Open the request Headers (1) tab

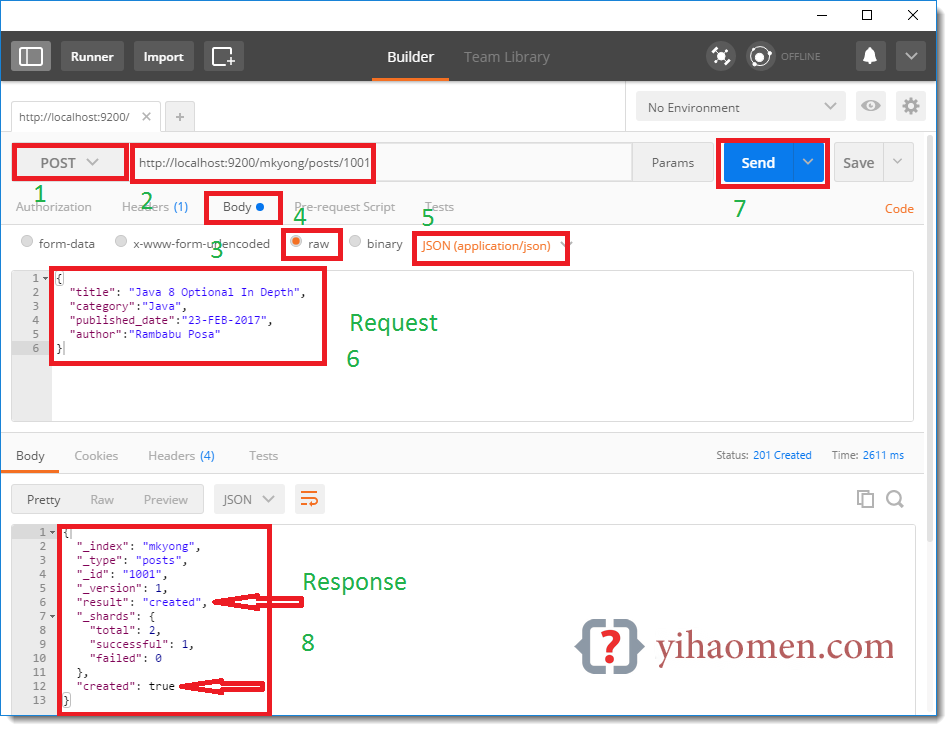click(155, 207)
